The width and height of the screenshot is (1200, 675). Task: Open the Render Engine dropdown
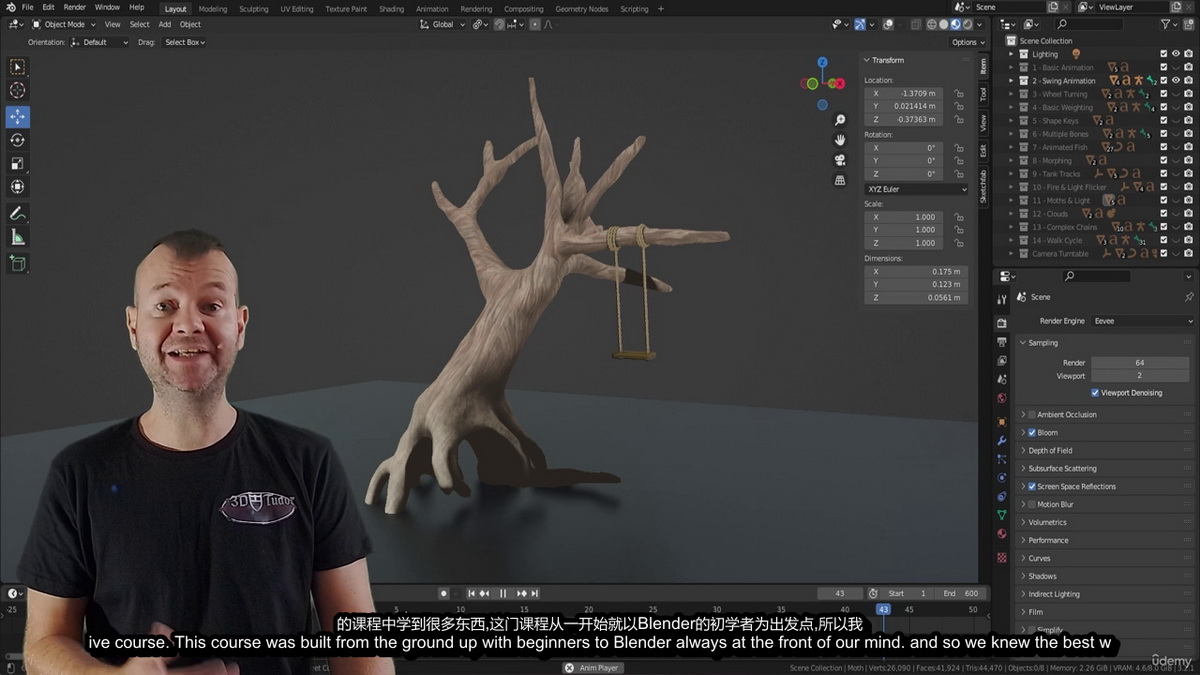coord(1143,321)
